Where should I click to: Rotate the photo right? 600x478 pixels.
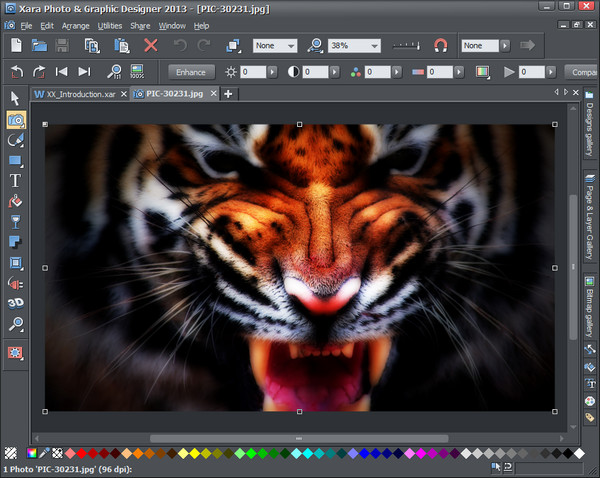pos(39,72)
